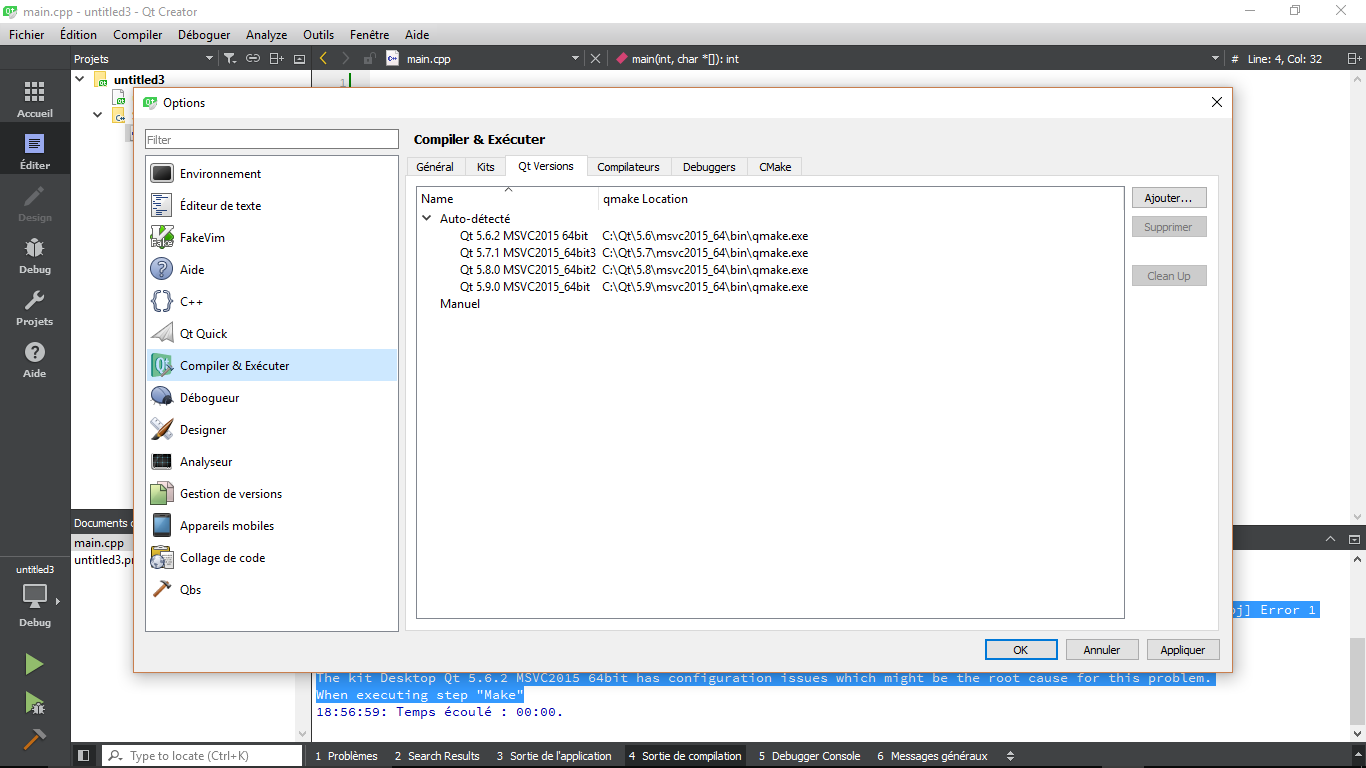
Task: Focus the Type to locate search box
Action: pos(202,756)
